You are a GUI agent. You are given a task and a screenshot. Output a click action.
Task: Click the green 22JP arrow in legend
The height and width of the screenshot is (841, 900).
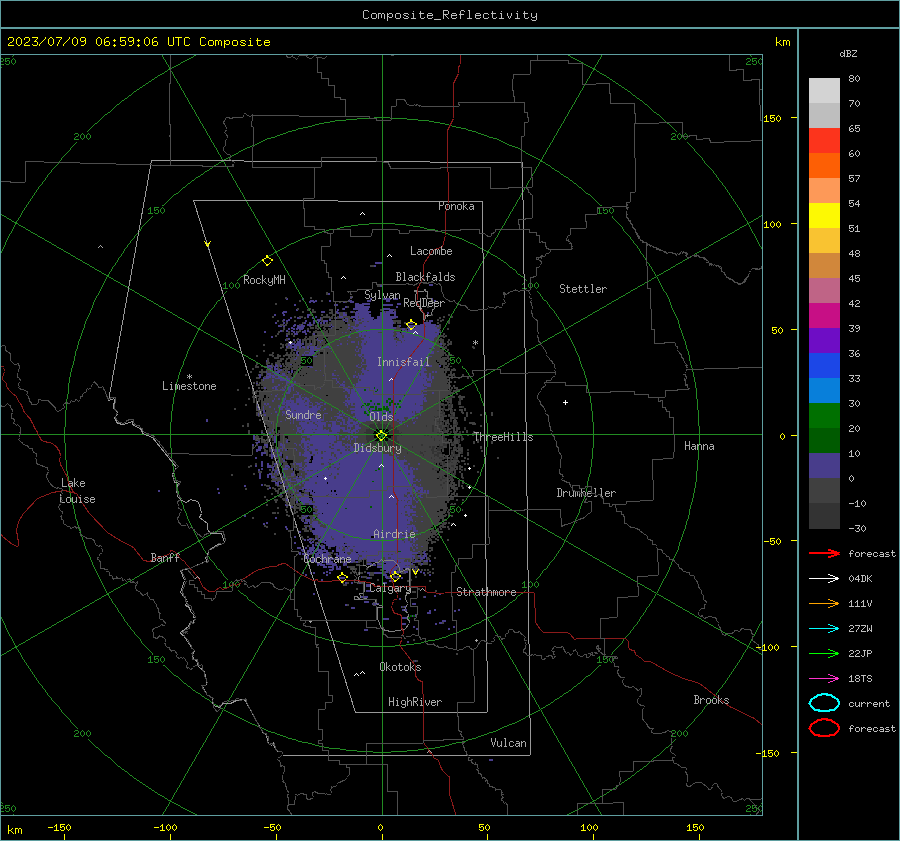point(824,653)
